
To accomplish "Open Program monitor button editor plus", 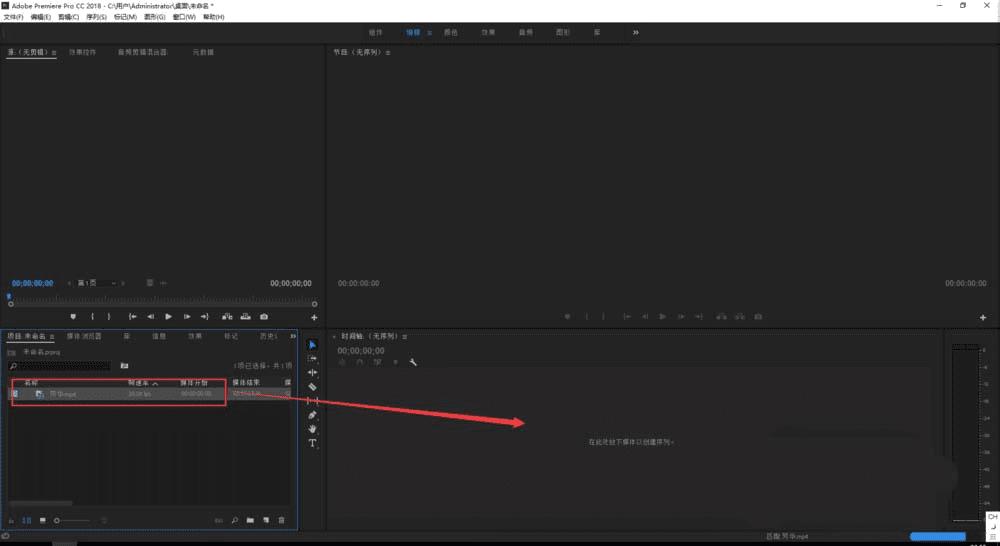I will pos(983,317).
